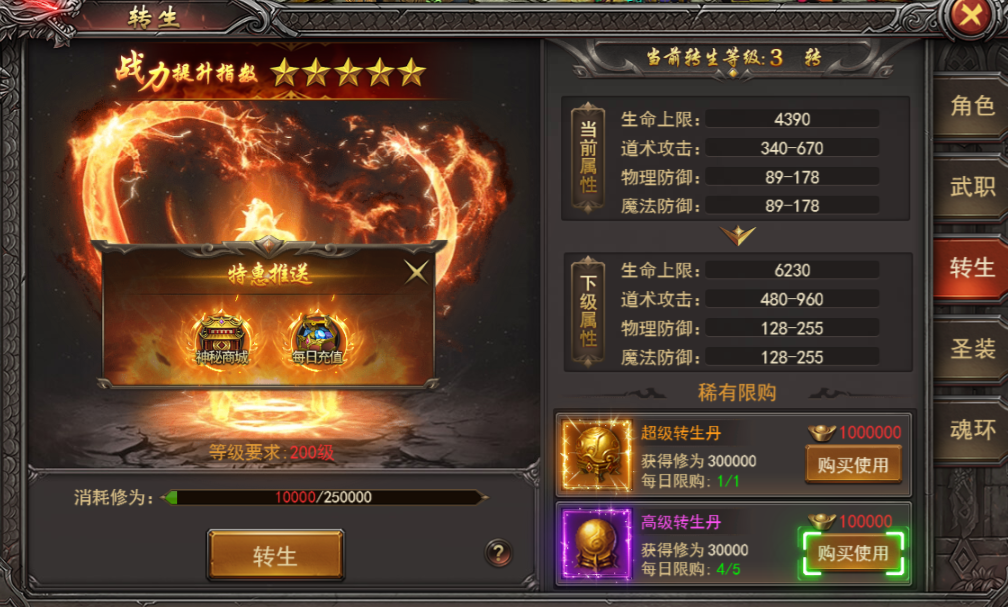Click gold ingot icon beside 100000
This screenshot has width=1008, height=607.
(x=821, y=521)
